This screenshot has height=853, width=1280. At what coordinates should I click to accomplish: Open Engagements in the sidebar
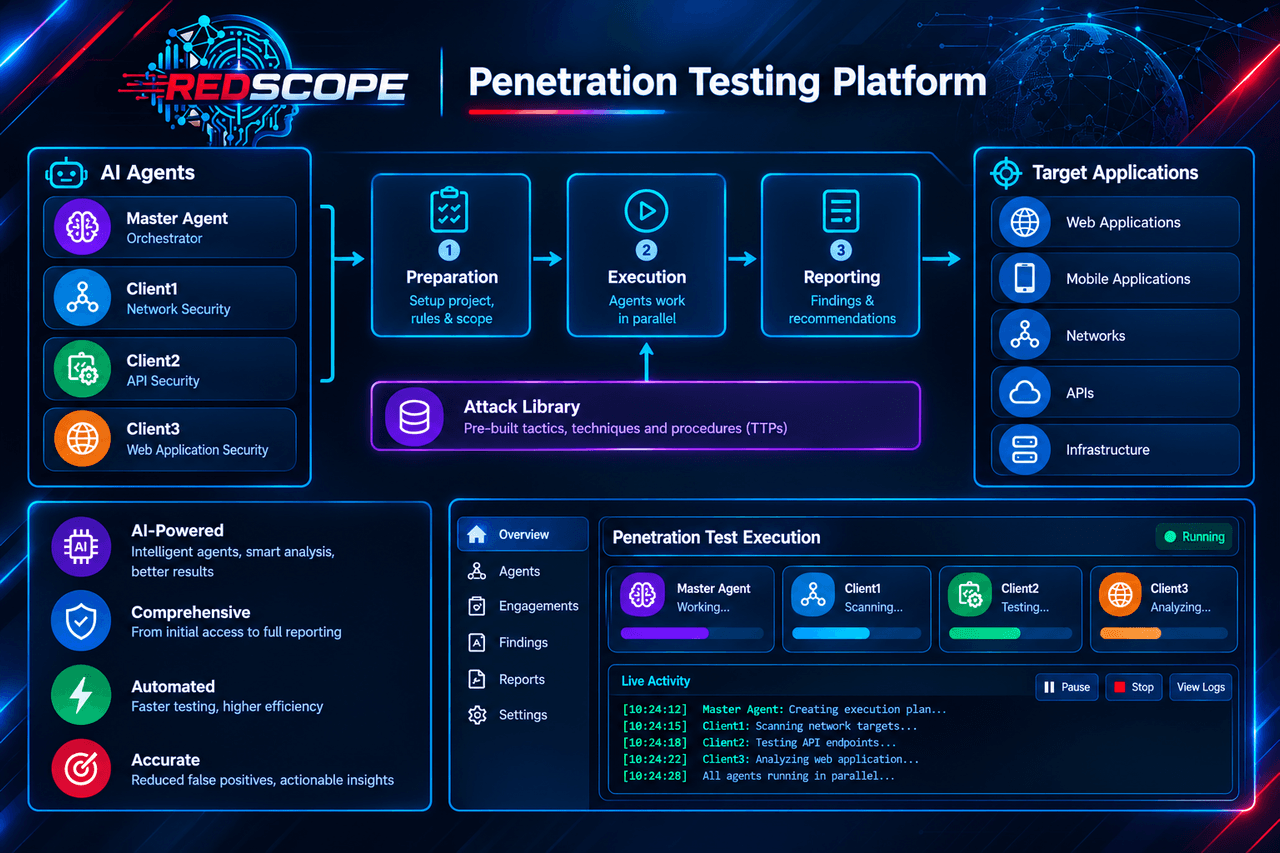coord(523,606)
